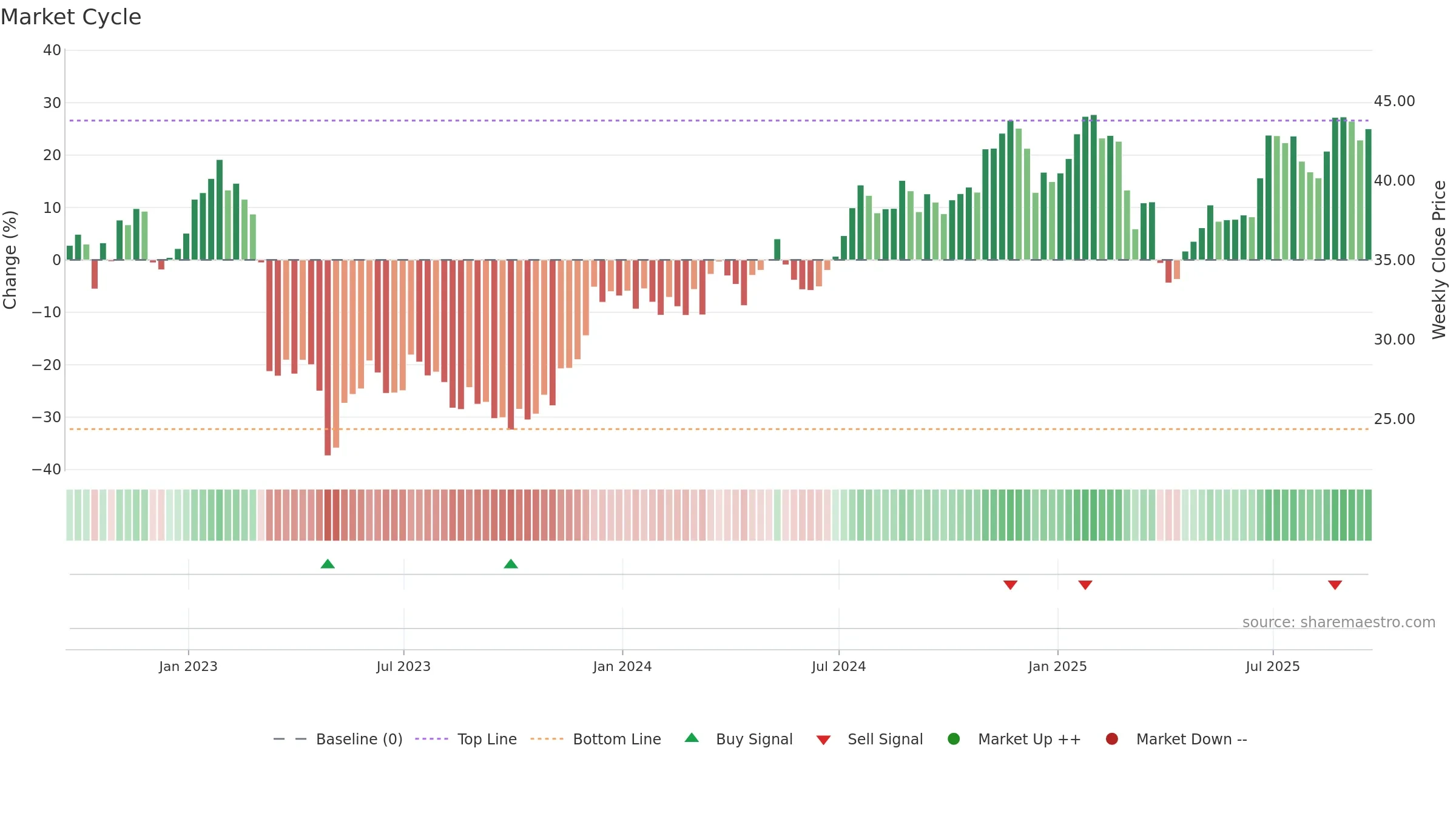
Task: Click the source: sharemaestro.com text
Action: click(1339, 622)
